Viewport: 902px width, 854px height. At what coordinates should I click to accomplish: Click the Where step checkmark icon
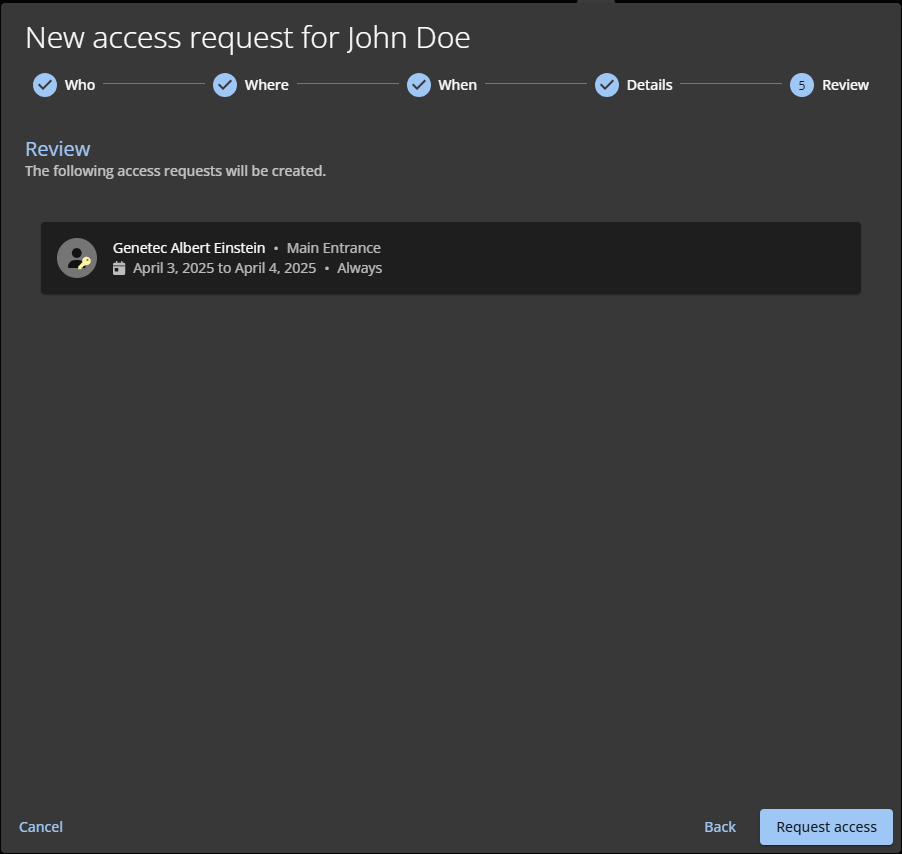coord(225,85)
